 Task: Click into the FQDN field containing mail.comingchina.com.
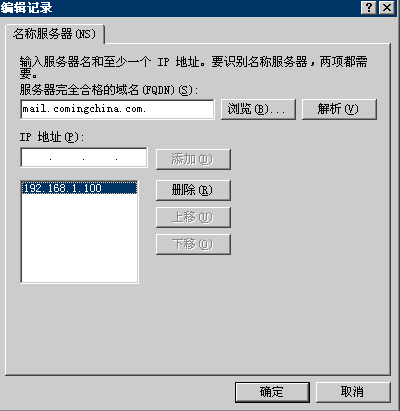[x=117, y=109]
